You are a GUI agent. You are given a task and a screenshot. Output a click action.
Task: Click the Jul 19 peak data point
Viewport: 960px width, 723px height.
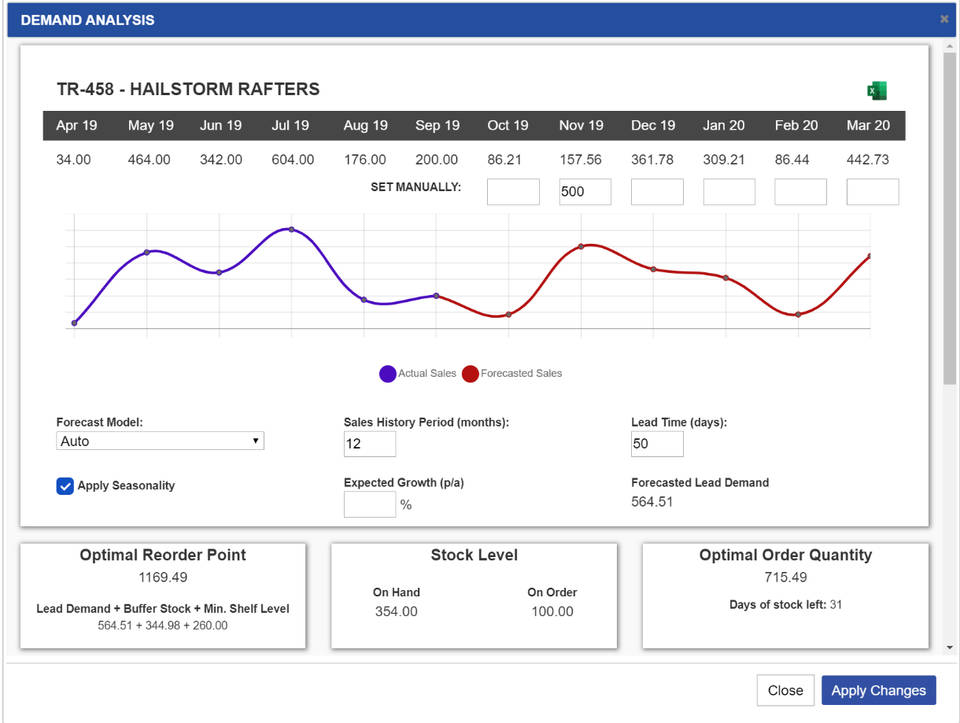291,230
